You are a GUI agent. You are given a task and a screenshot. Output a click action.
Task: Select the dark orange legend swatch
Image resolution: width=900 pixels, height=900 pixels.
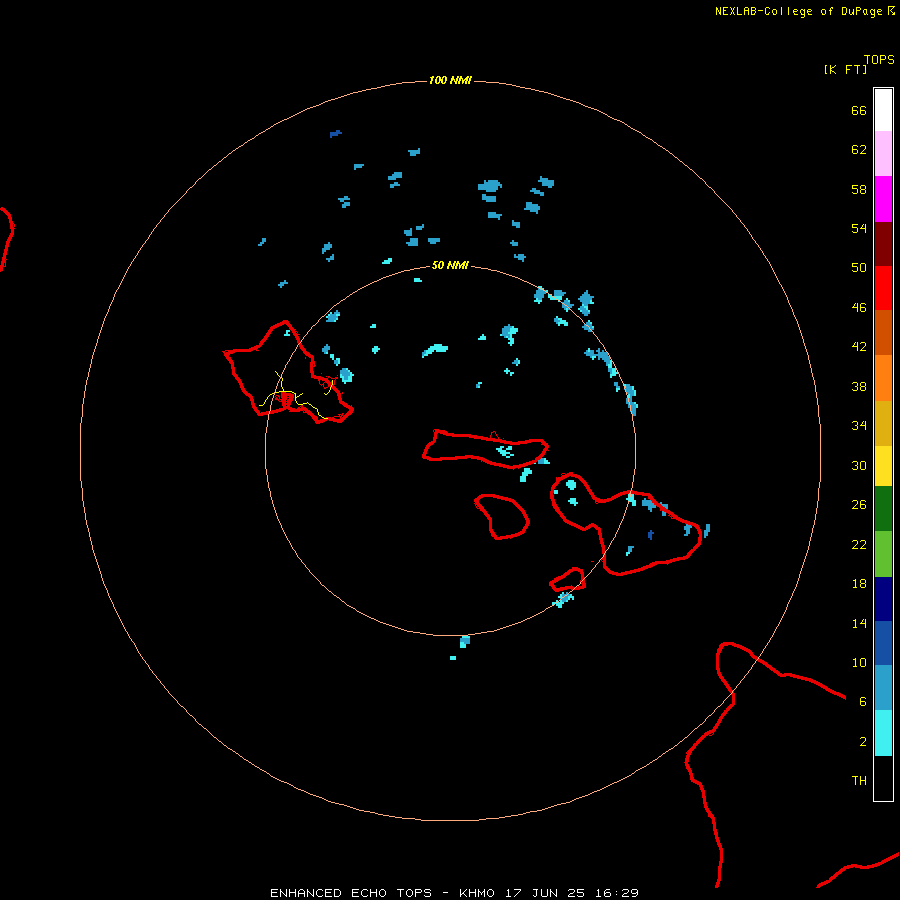pyautogui.click(x=883, y=333)
